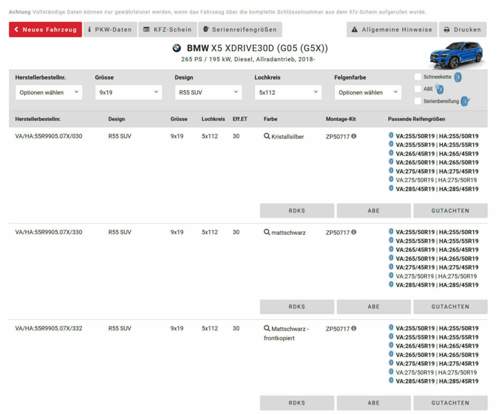Click magnifier icon beside Kristallsilber
This screenshot has height=414, width=500.
tap(267, 136)
